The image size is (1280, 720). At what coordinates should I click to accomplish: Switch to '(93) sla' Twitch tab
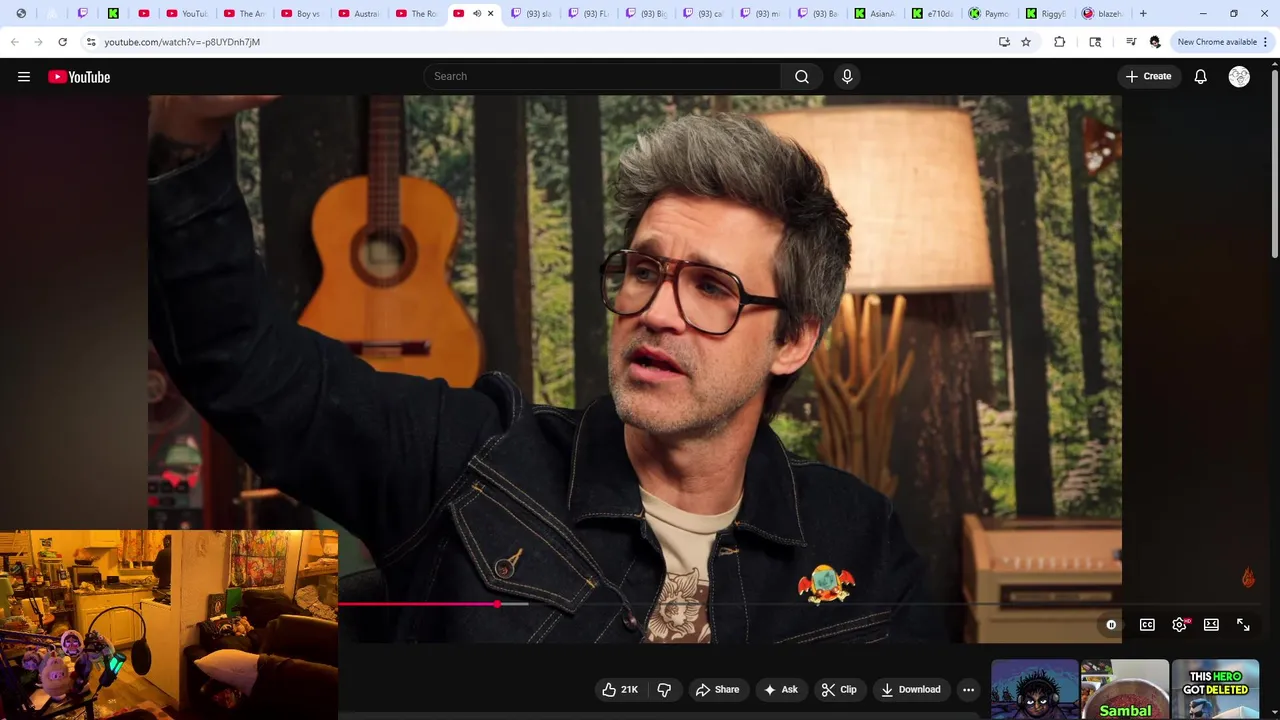(x=531, y=14)
